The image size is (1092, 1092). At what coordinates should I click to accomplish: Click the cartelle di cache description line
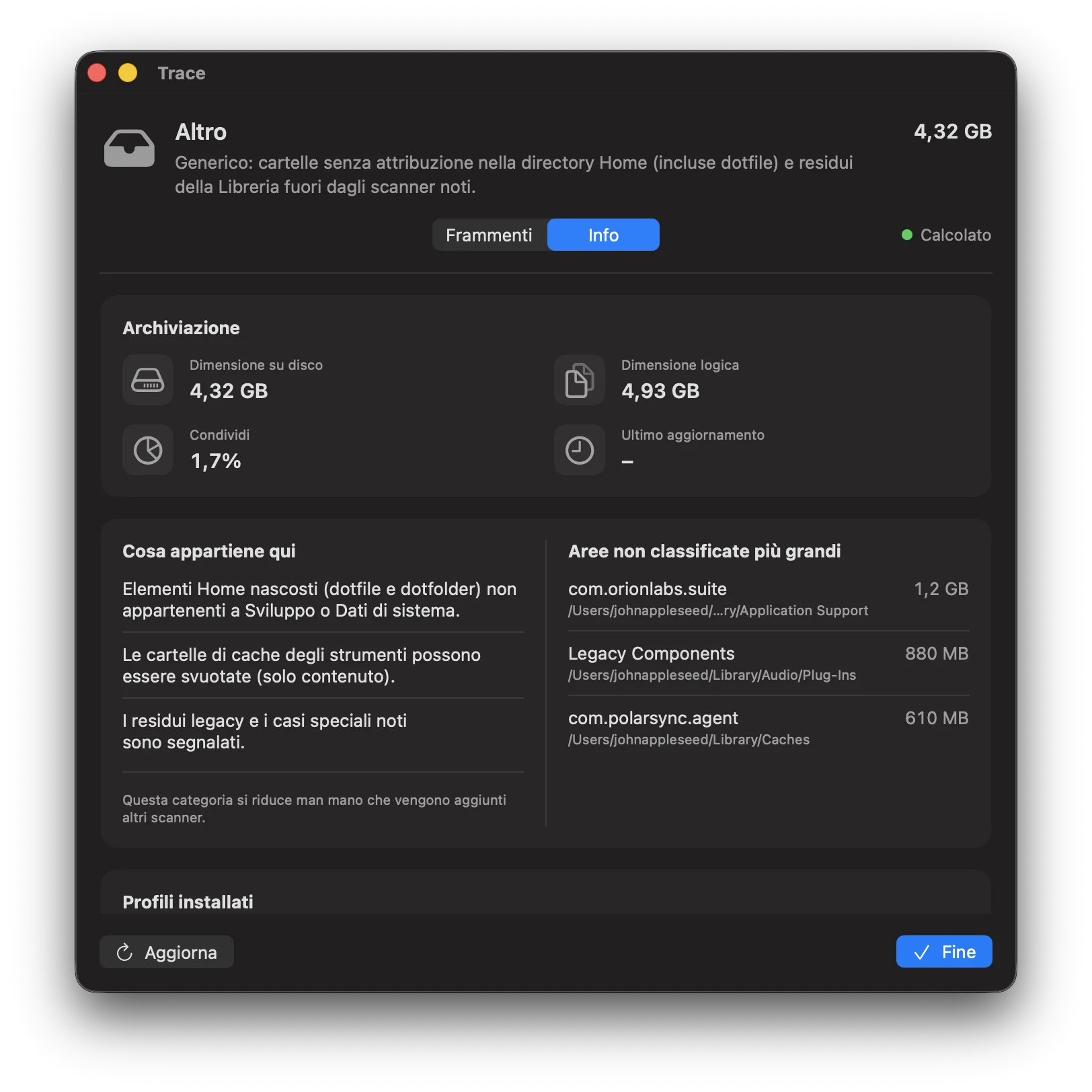point(301,666)
